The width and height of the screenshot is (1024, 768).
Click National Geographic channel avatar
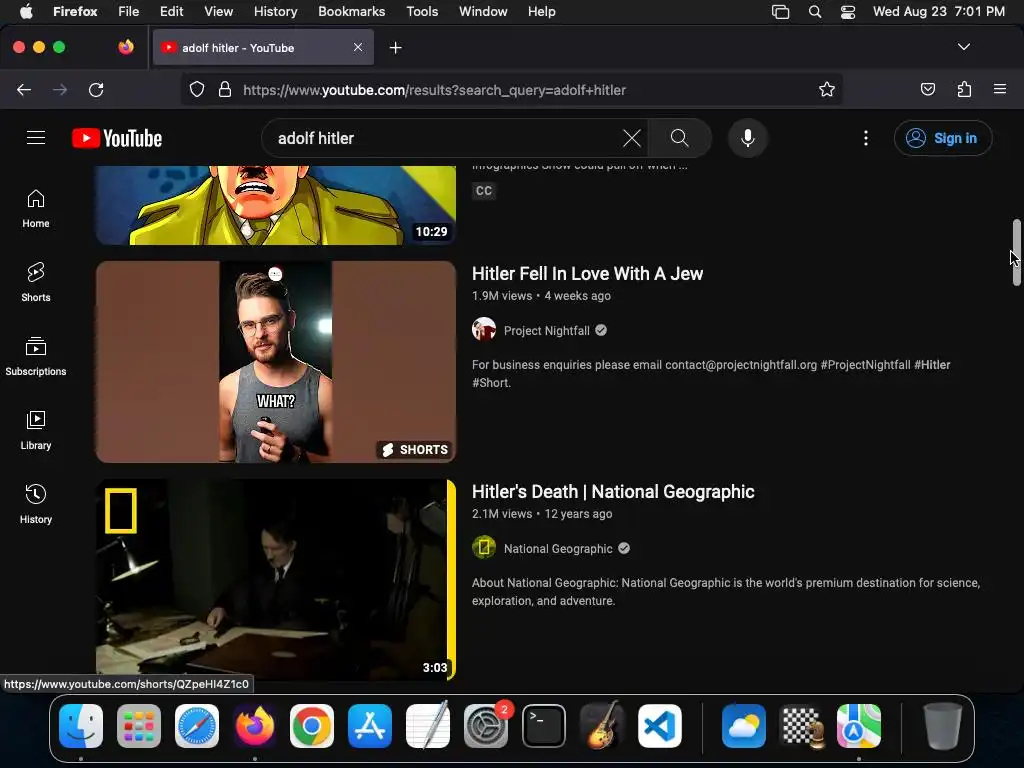coord(484,548)
